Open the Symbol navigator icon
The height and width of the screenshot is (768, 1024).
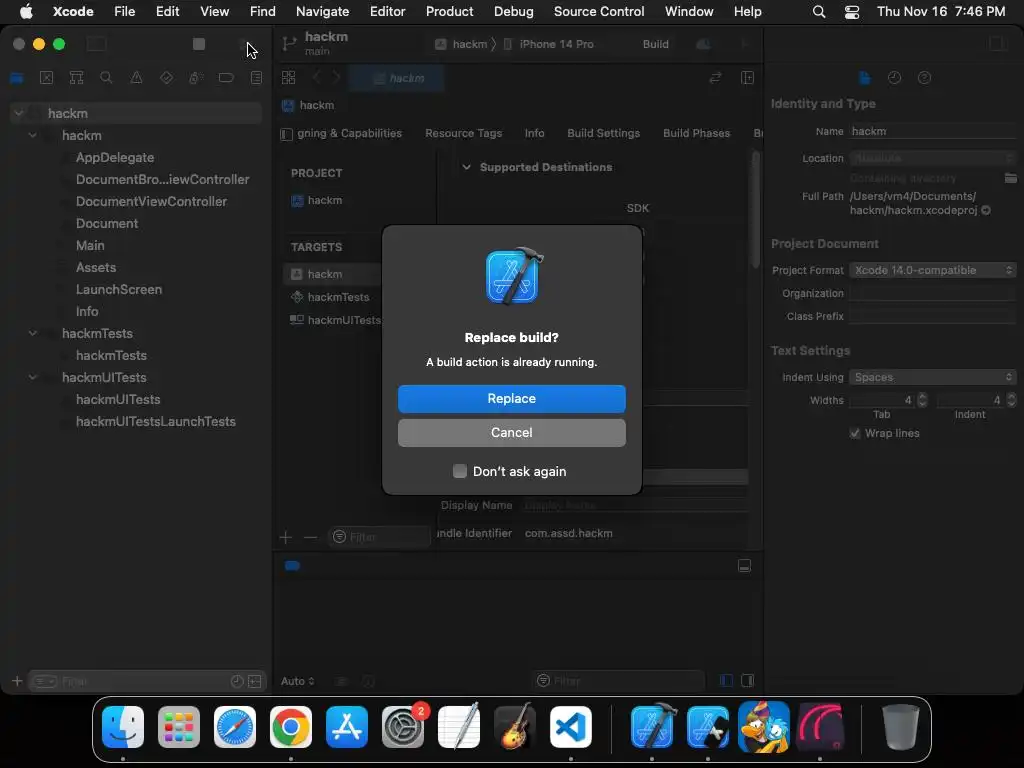76,78
